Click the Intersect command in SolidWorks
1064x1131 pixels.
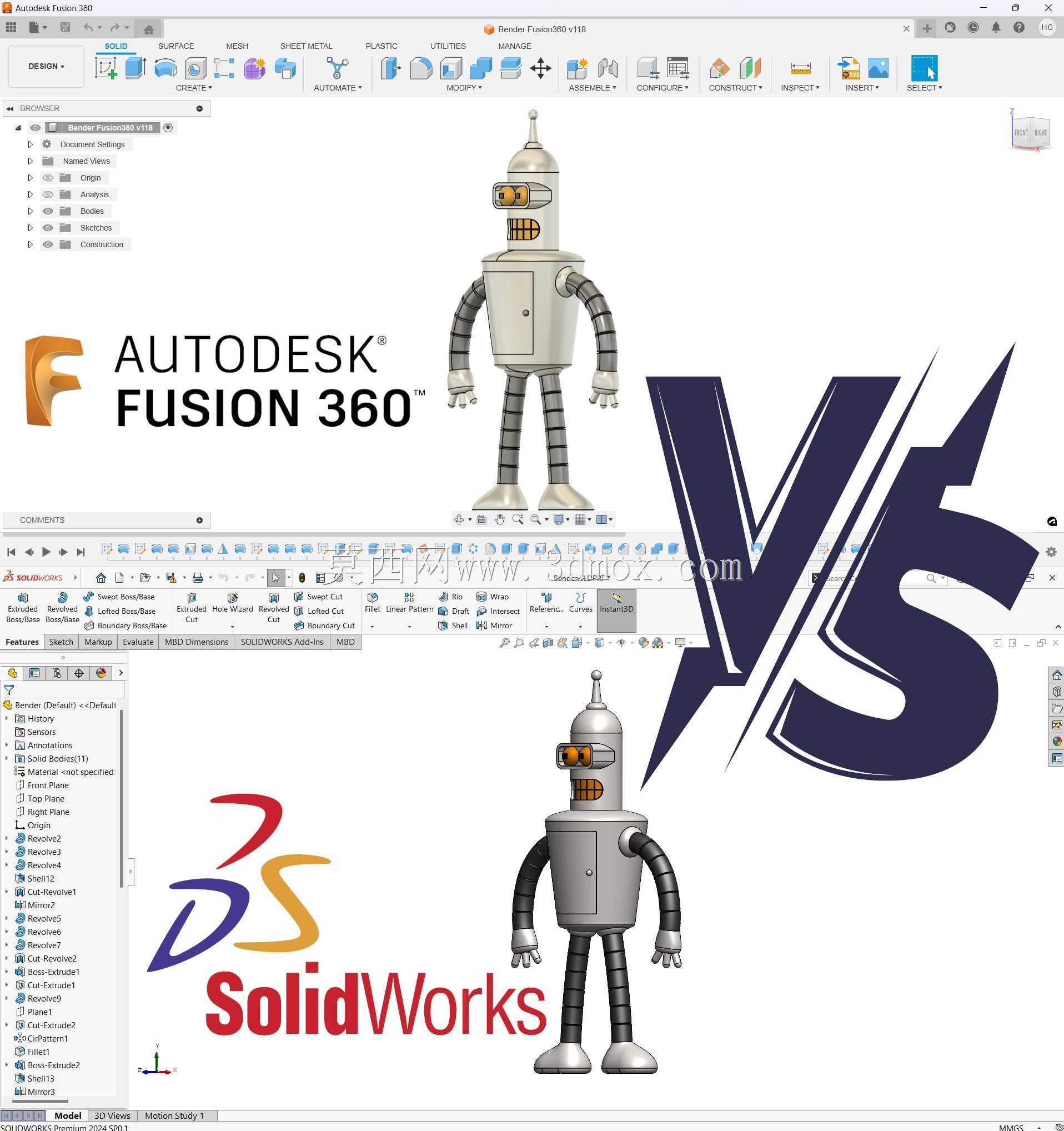point(498,611)
